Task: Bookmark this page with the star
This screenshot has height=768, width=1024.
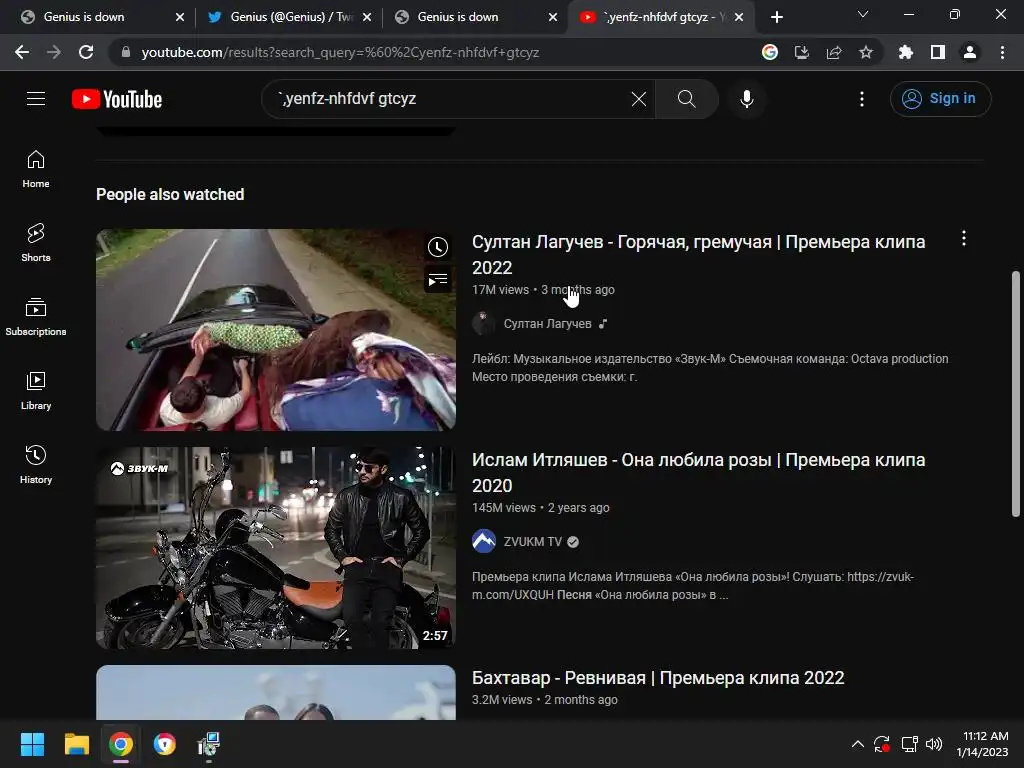Action: (x=865, y=52)
